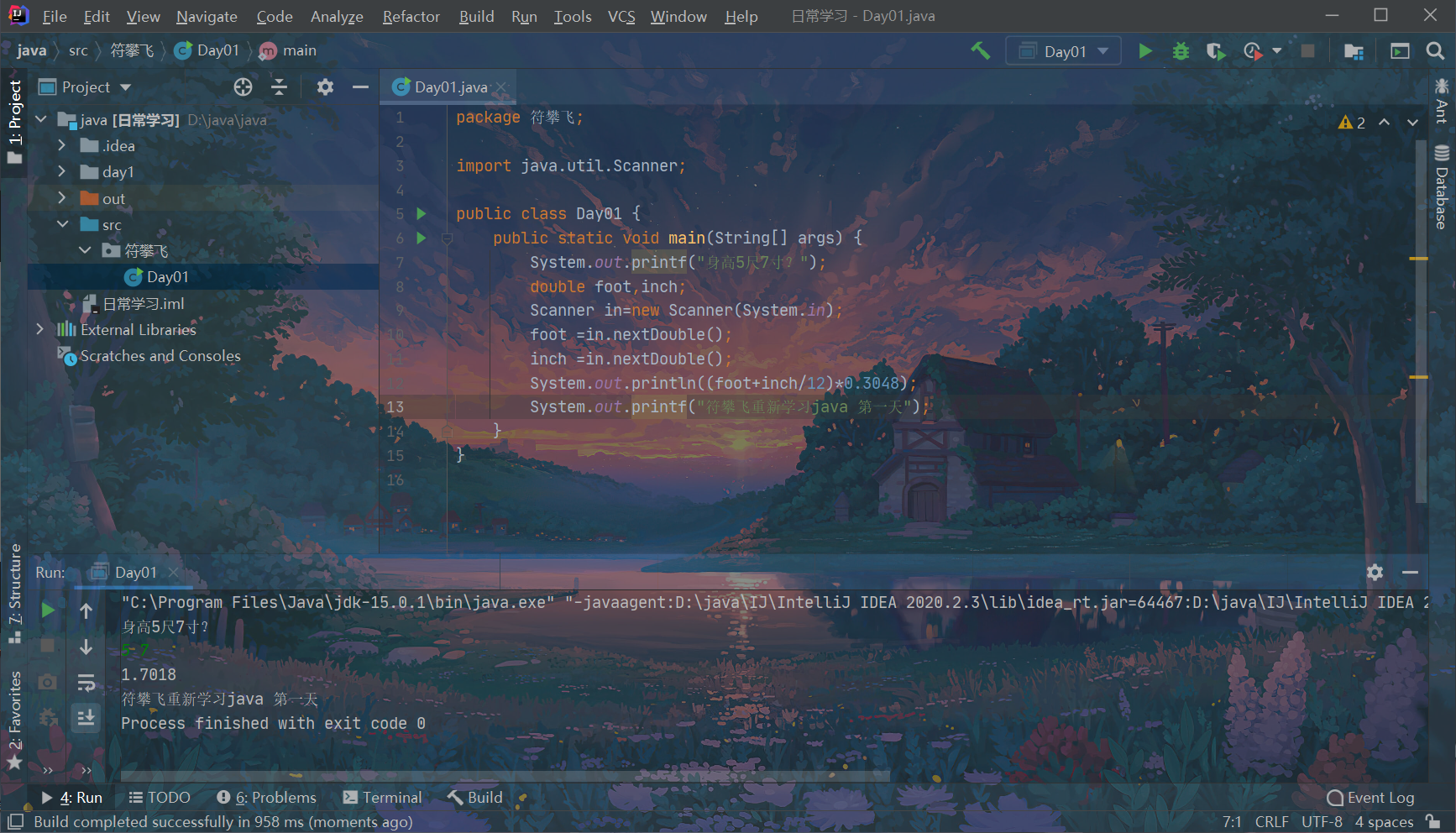Open the 6: Problems tool window
This screenshot has width=1456, height=833.
267,798
